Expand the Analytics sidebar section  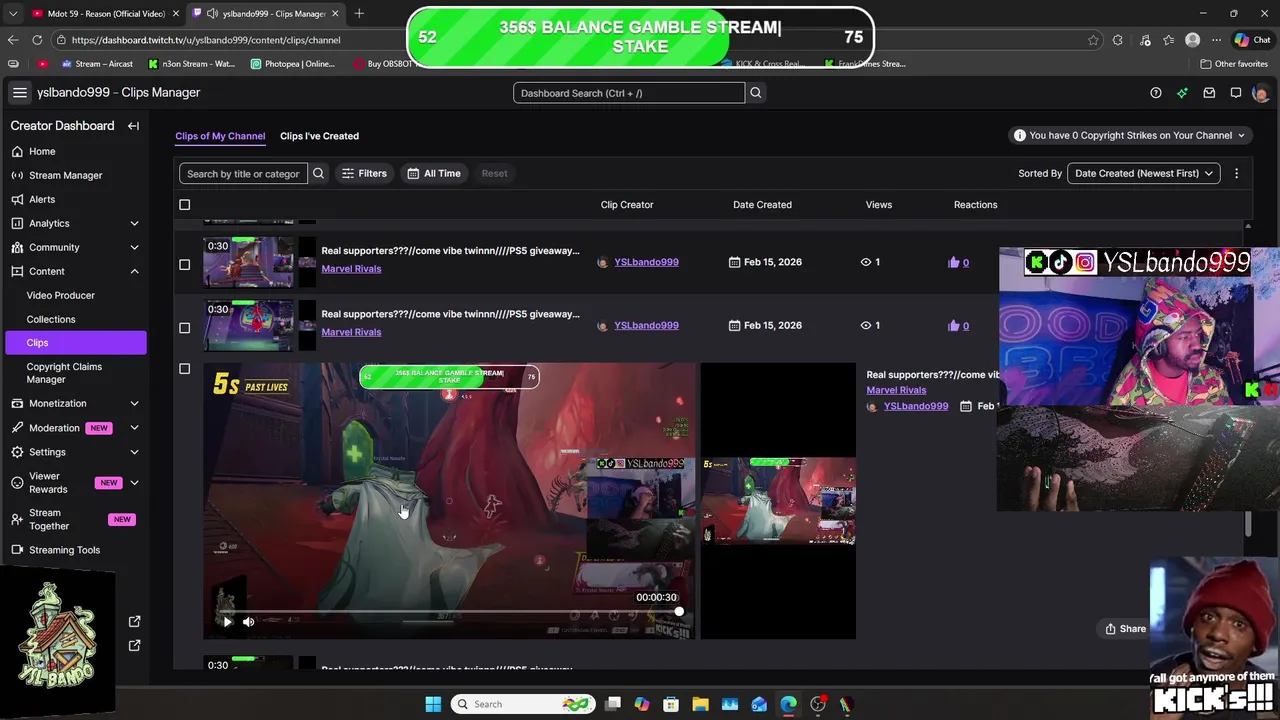[x=134, y=223]
